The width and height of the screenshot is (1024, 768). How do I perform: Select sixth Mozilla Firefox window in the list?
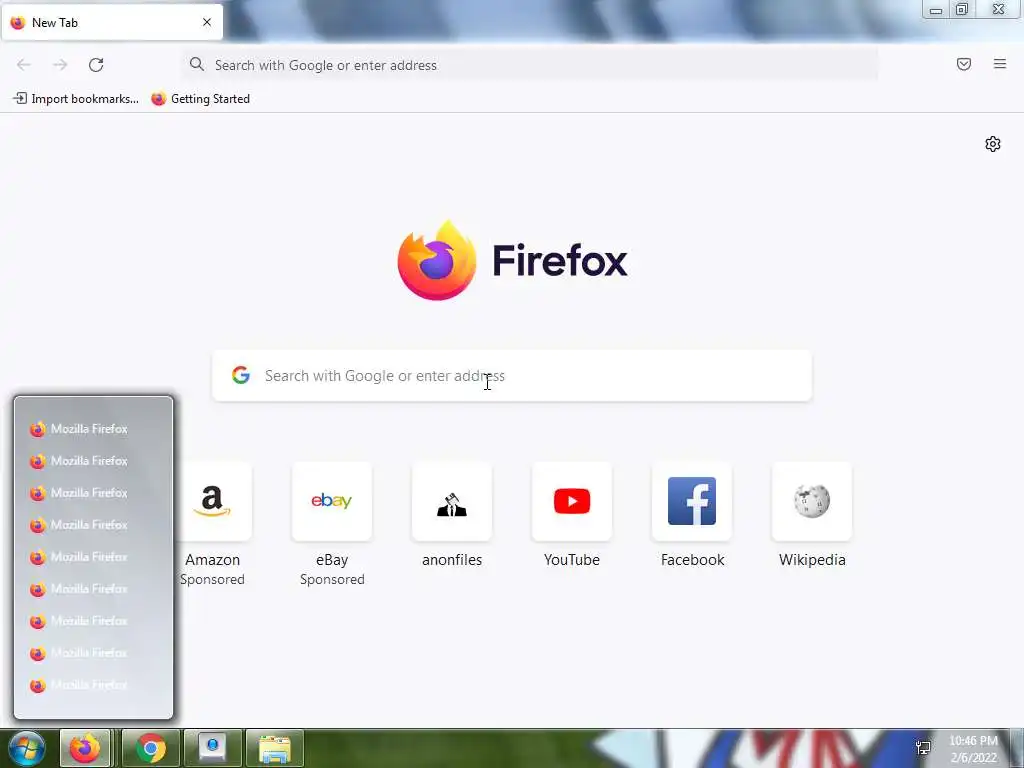(93, 589)
